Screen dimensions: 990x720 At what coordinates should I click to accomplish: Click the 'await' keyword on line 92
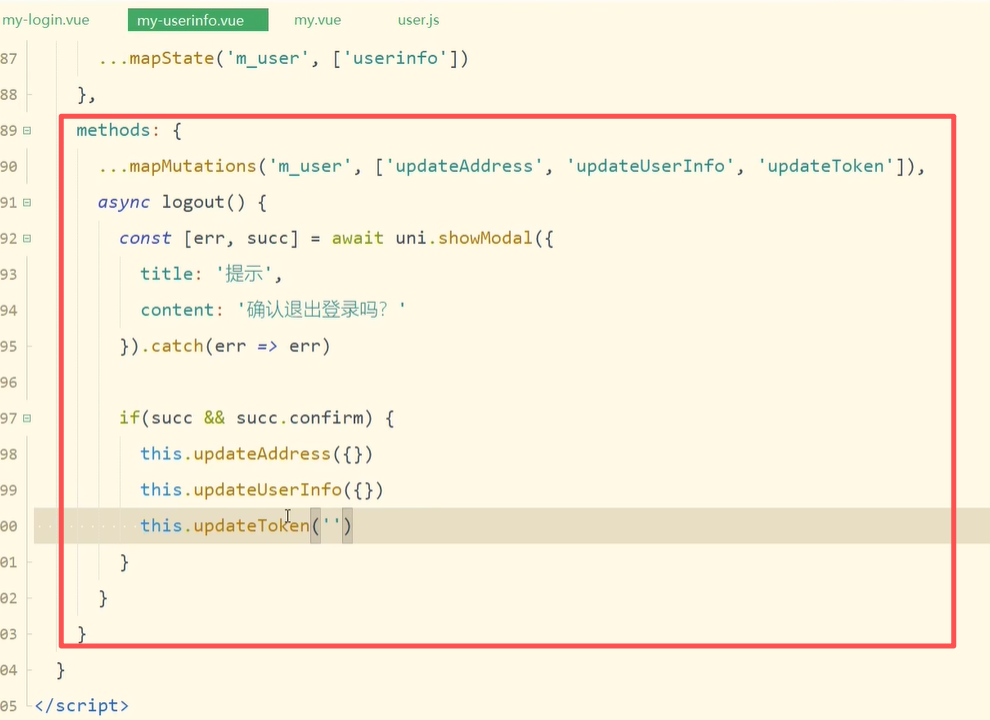point(357,238)
